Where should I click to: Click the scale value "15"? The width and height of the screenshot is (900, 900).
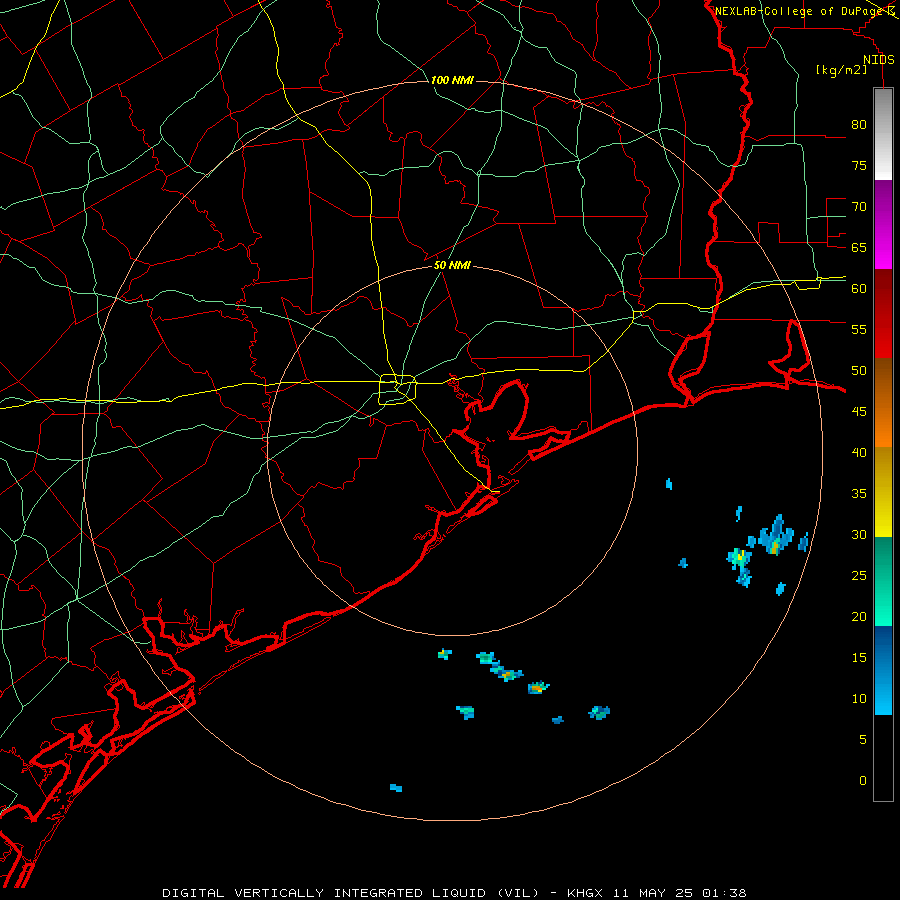859,657
